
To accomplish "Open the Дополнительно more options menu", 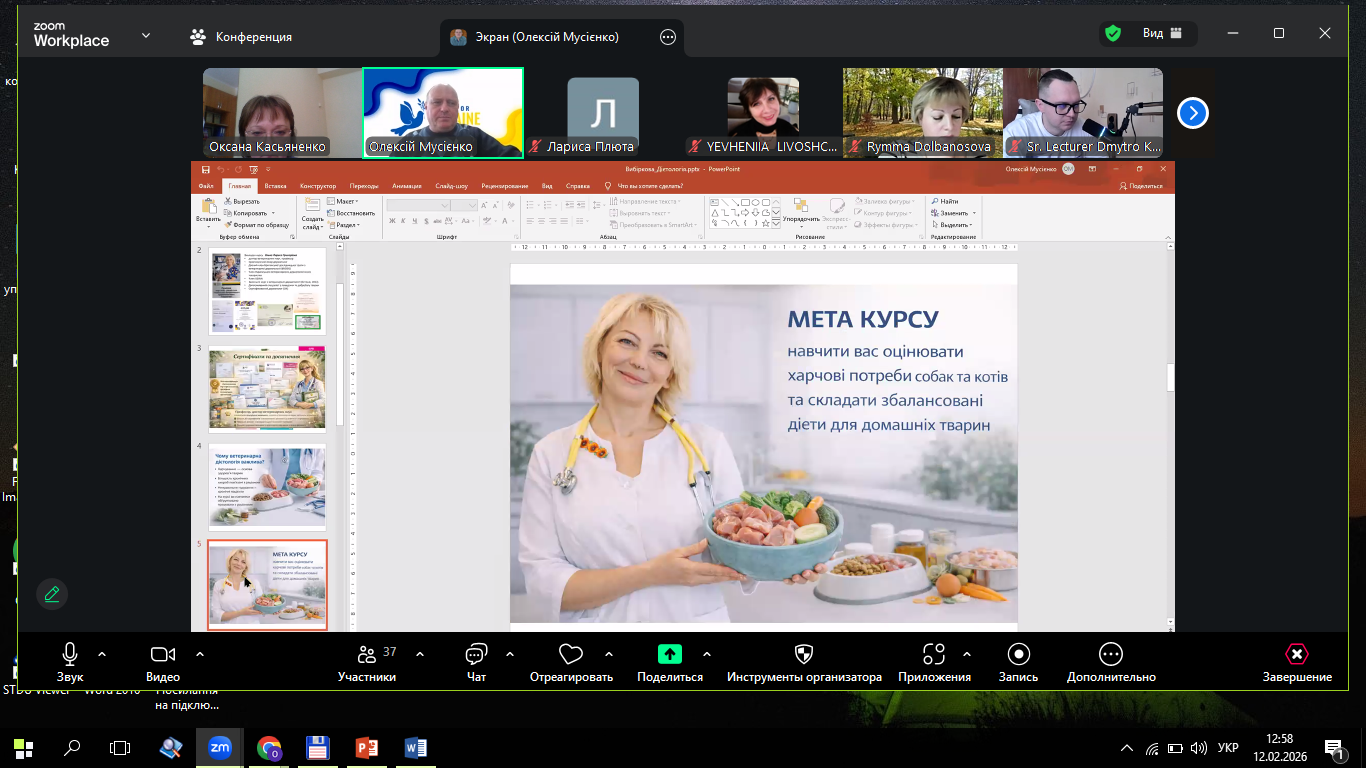I will [x=1111, y=654].
